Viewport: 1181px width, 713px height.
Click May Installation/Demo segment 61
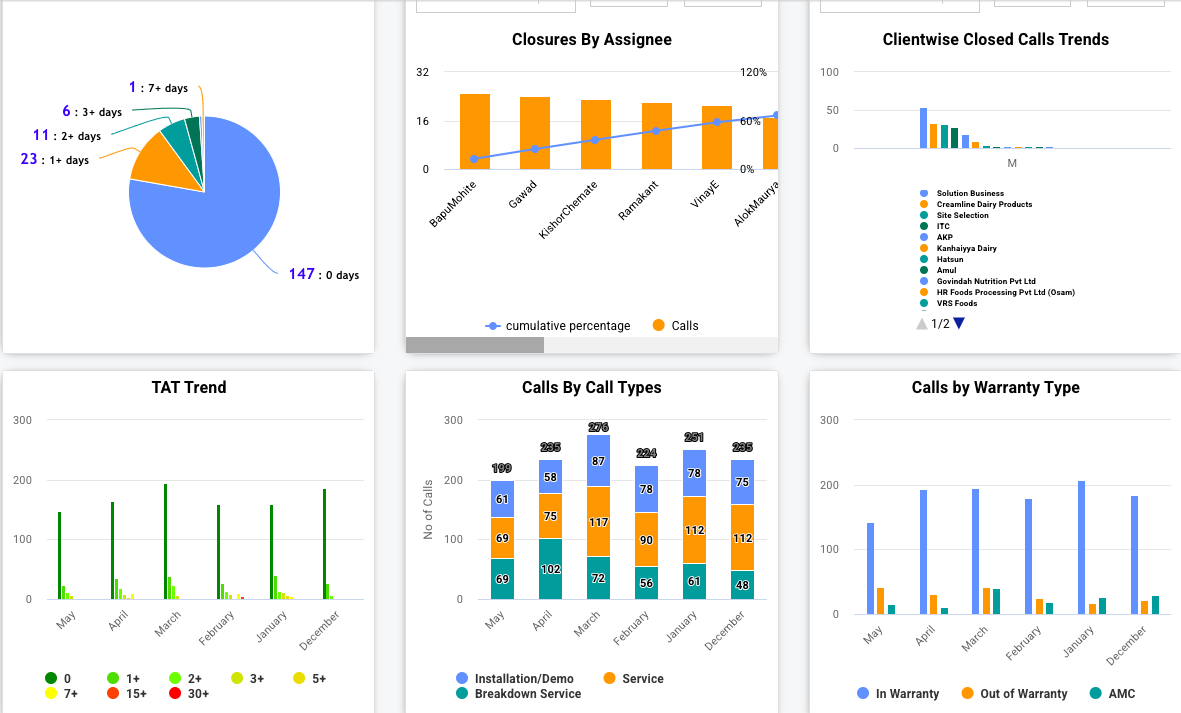[x=502, y=499]
